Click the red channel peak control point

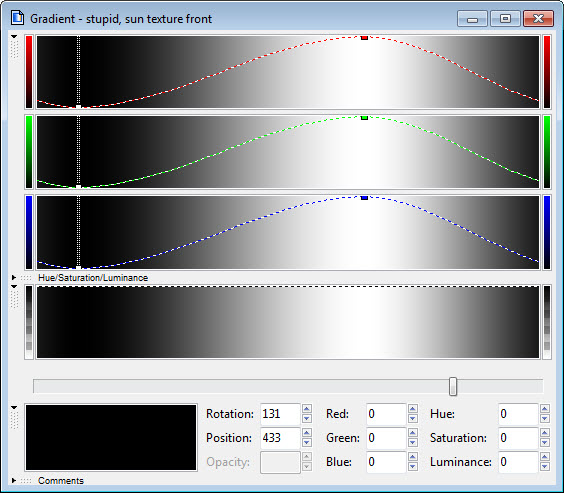point(364,38)
